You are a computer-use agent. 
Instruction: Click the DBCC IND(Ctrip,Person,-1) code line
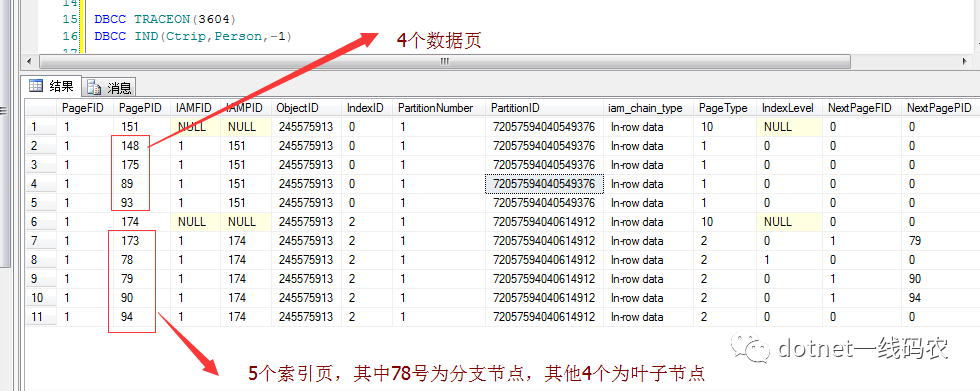coord(193,36)
